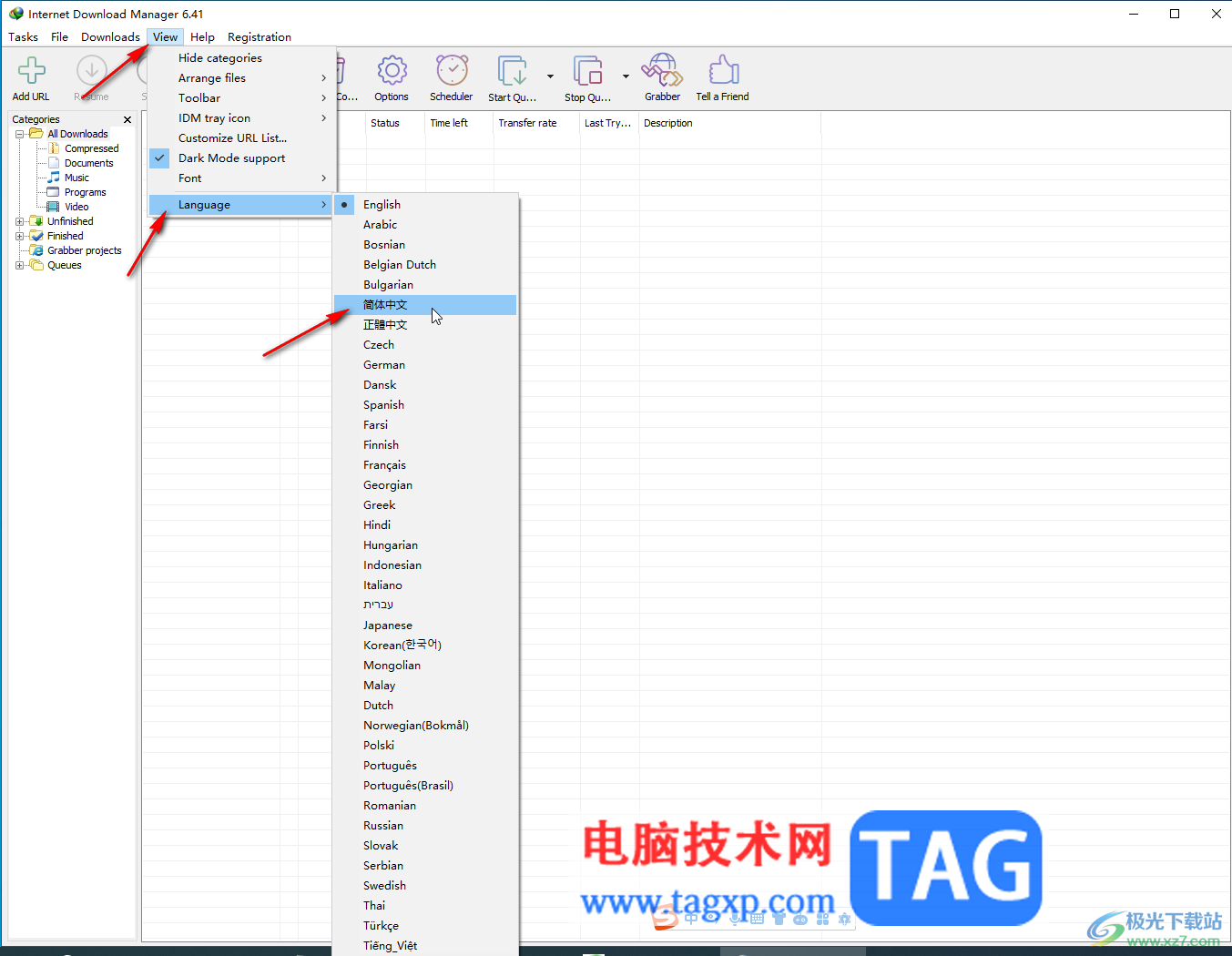The width and height of the screenshot is (1232, 956).
Task: Expand the IDM tray icon submenu
Action: [x=242, y=118]
